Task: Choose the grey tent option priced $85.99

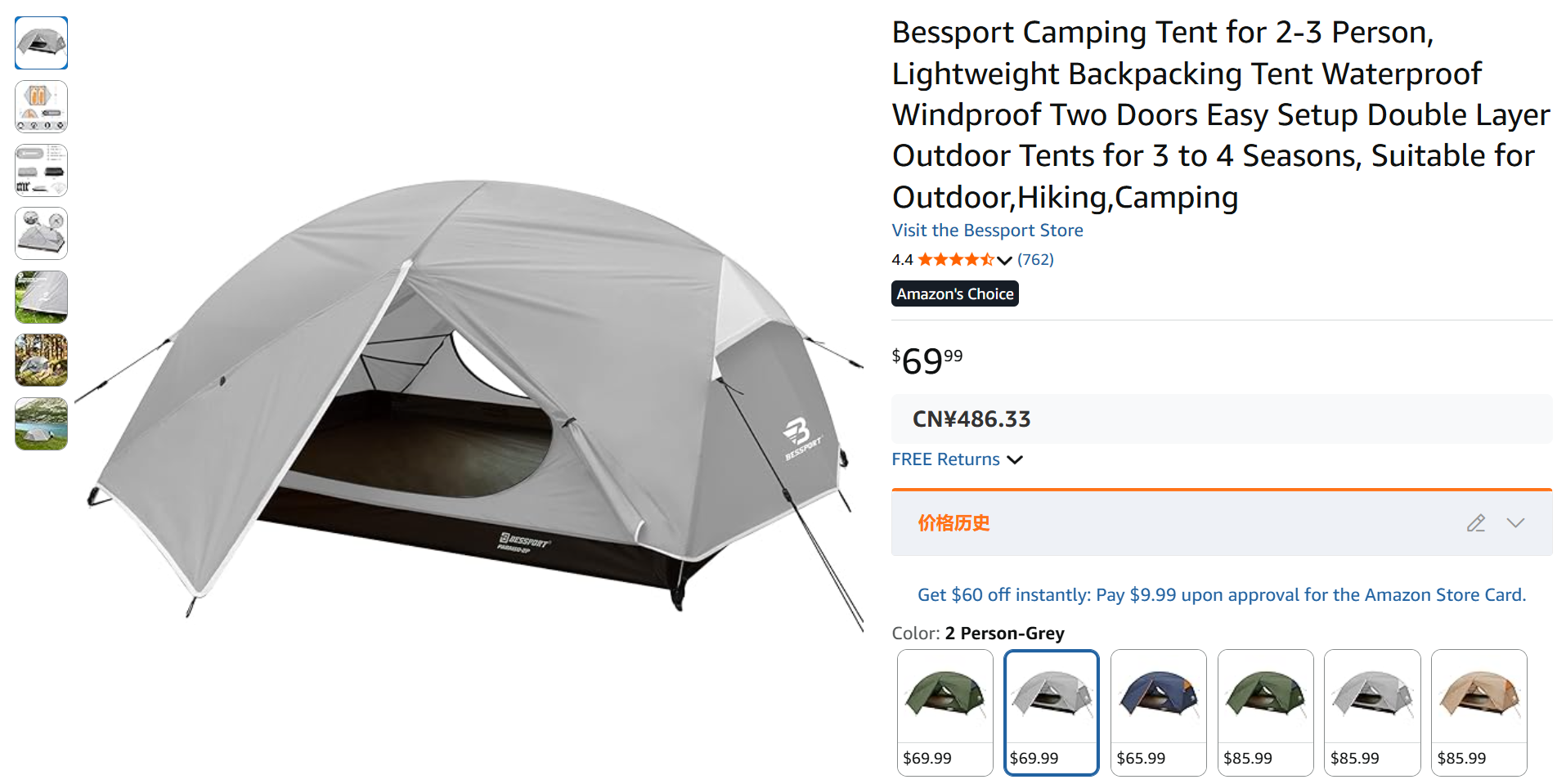Action: (1371, 712)
